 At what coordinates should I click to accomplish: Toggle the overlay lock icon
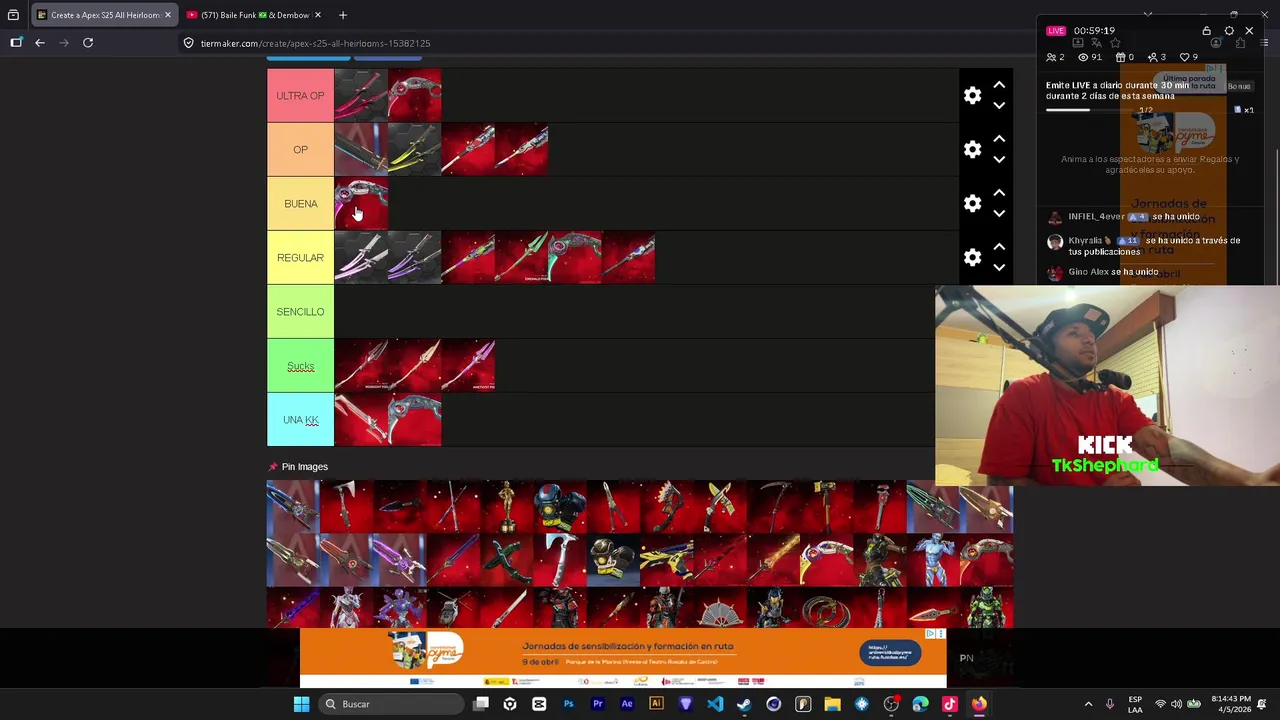tap(1206, 31)
